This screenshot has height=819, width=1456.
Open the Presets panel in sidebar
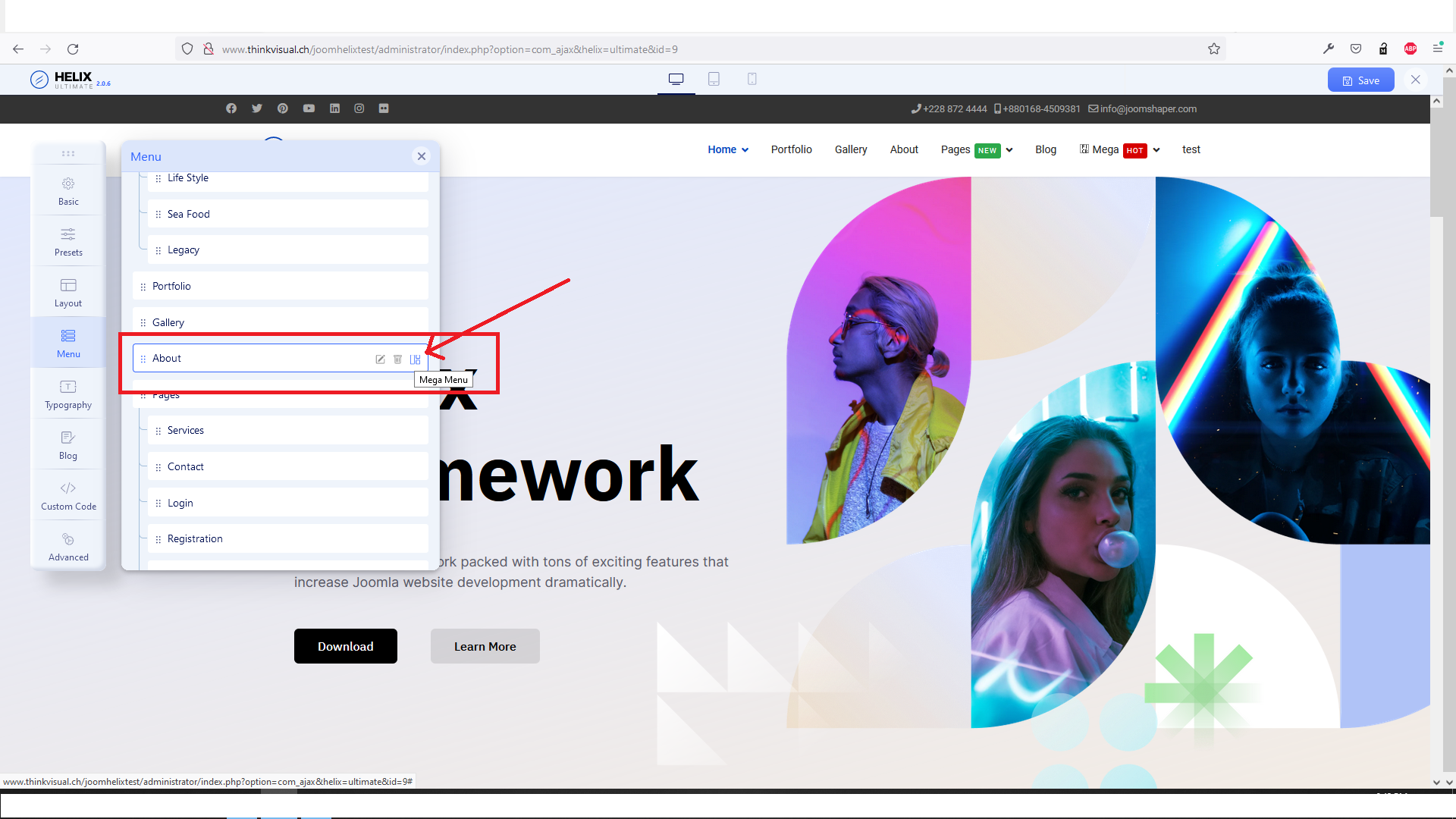tap(68, 241)
